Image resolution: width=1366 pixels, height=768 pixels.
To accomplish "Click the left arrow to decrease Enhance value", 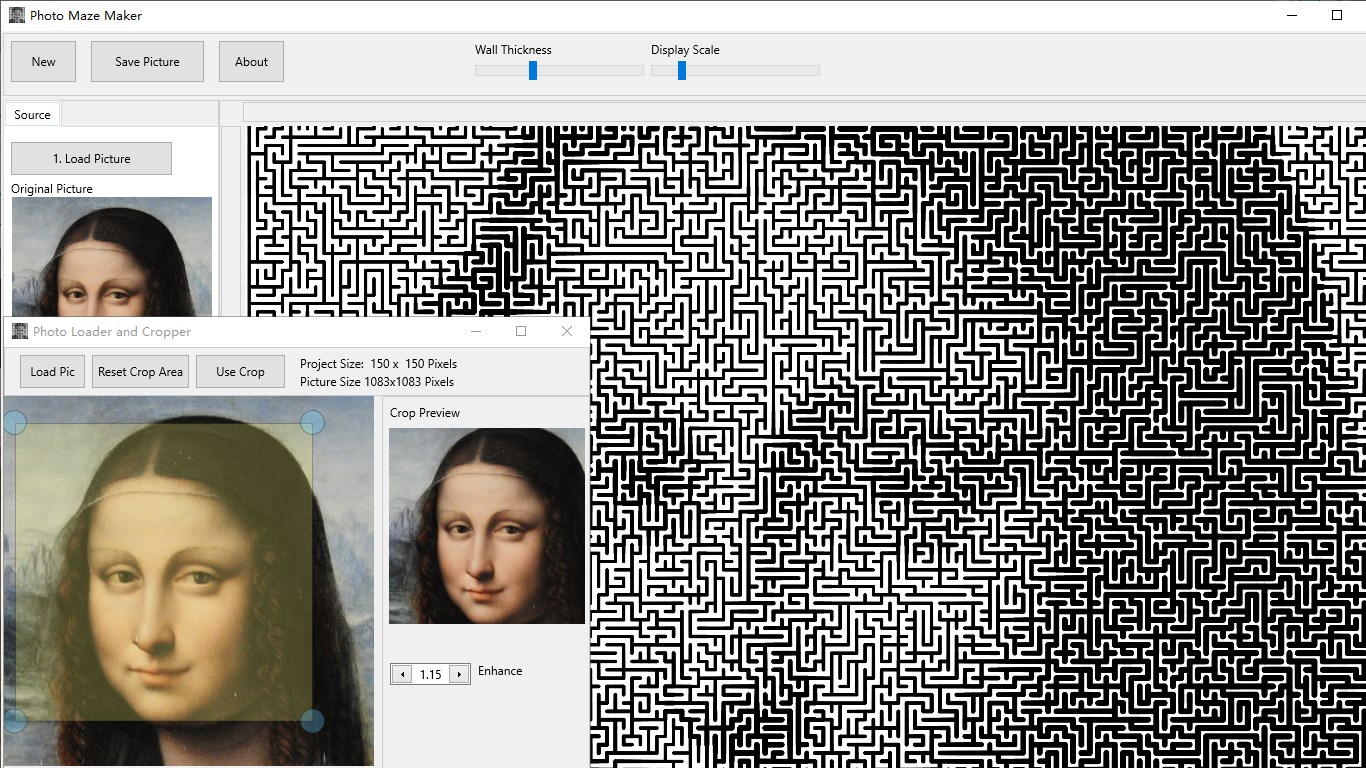I will 402,674.
